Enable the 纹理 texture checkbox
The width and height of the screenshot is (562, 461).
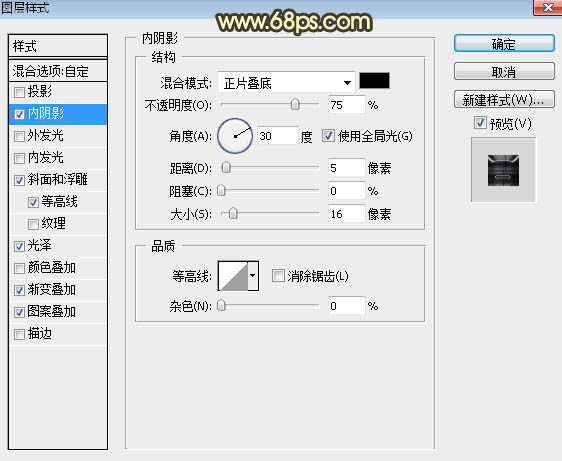(x=33, y=224)
